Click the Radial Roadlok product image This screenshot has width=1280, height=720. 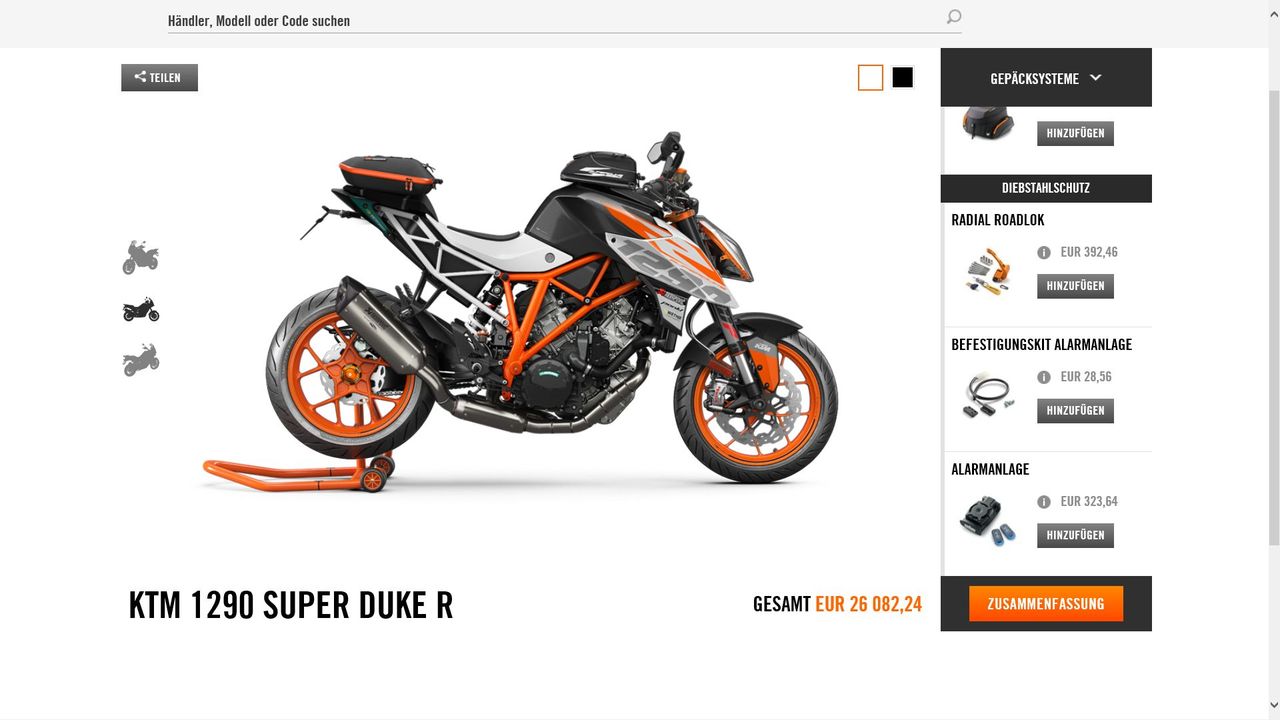pyautogui.click(x=989, y=271)
